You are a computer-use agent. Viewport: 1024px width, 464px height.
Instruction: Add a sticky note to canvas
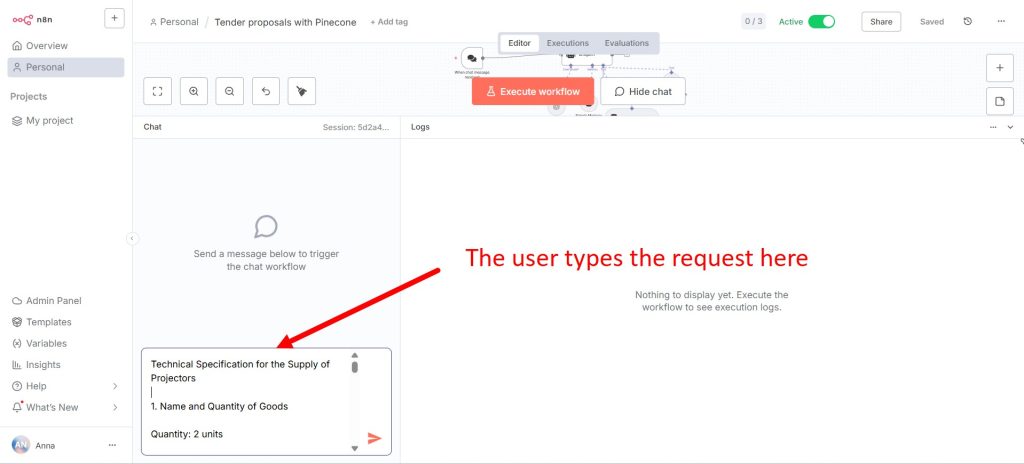pos(999,102)
